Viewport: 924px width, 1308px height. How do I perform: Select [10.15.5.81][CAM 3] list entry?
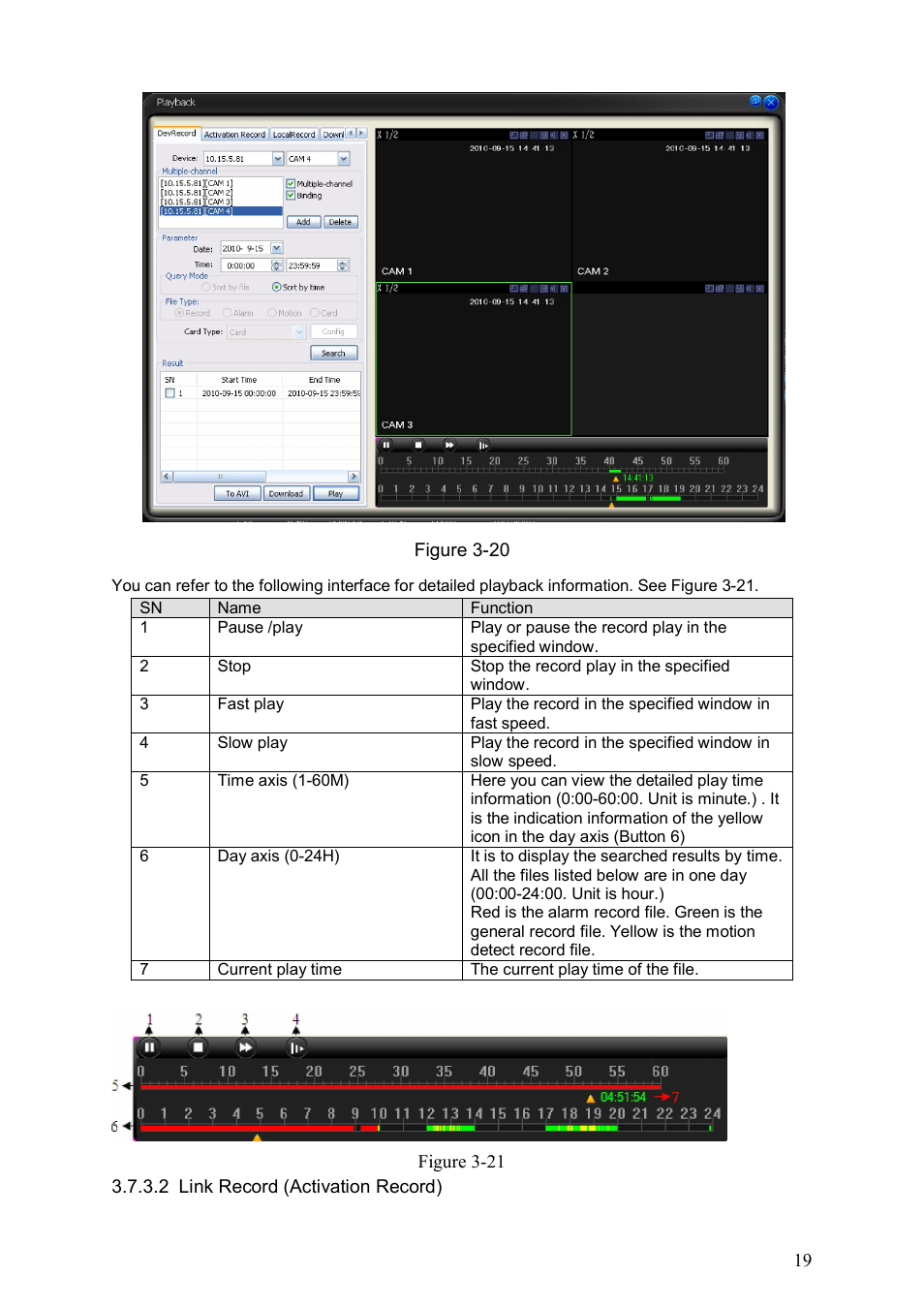point(222,202)
